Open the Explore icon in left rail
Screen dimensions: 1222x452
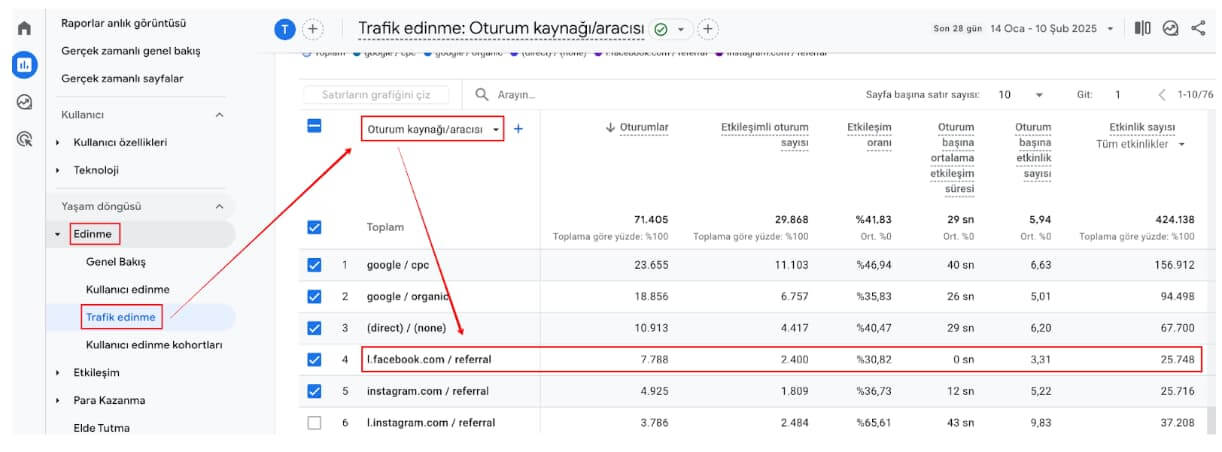(x=24, y=102)
